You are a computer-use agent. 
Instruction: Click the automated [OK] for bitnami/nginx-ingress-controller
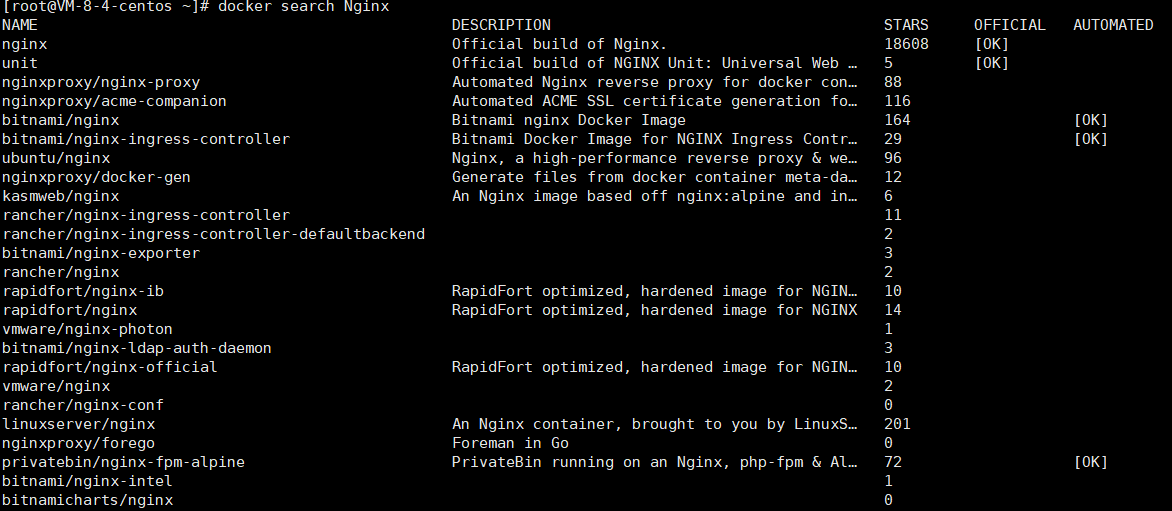(x=1090, y=139)
